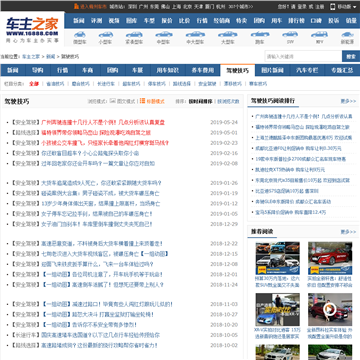
Task: Open ranking item 宝马5系
Action: tap(290, 212)
